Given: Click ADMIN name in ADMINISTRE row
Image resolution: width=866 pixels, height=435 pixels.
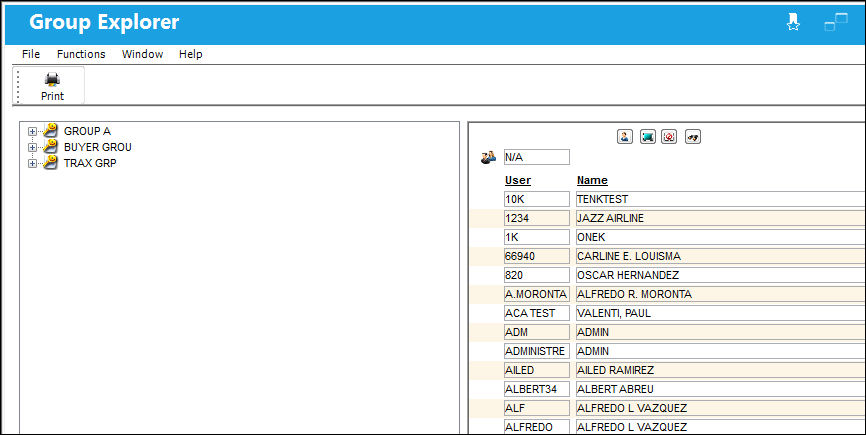Looking at the screenshot, I should click(720, 351).
